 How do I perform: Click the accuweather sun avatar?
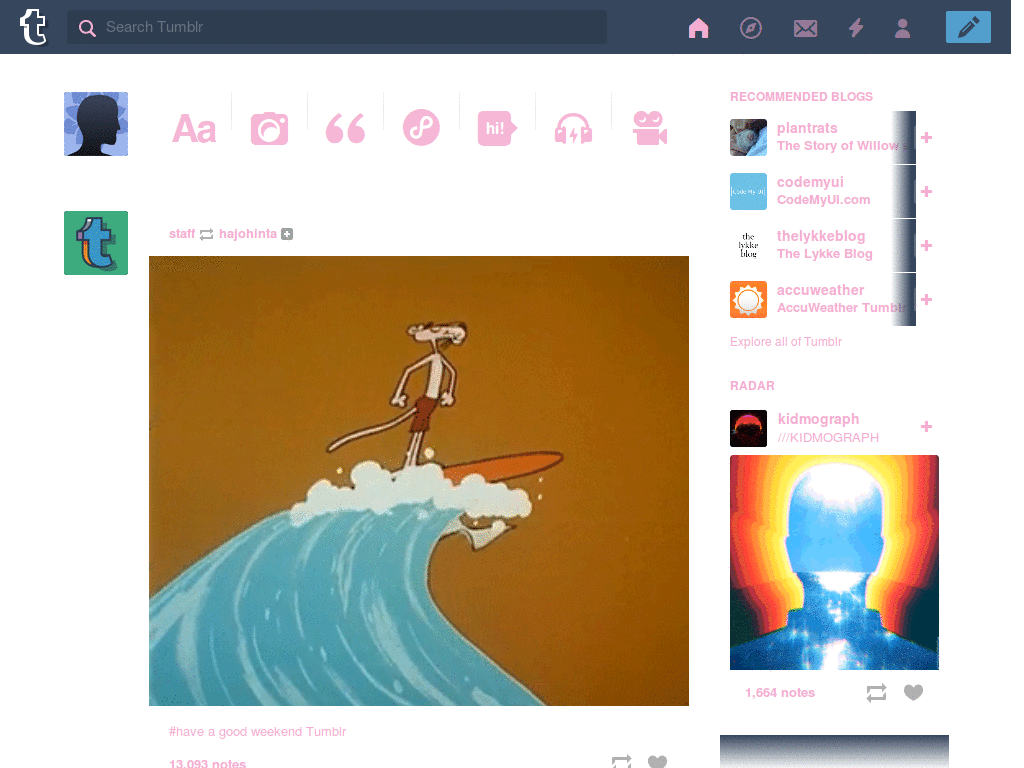[x=748, y=300]
